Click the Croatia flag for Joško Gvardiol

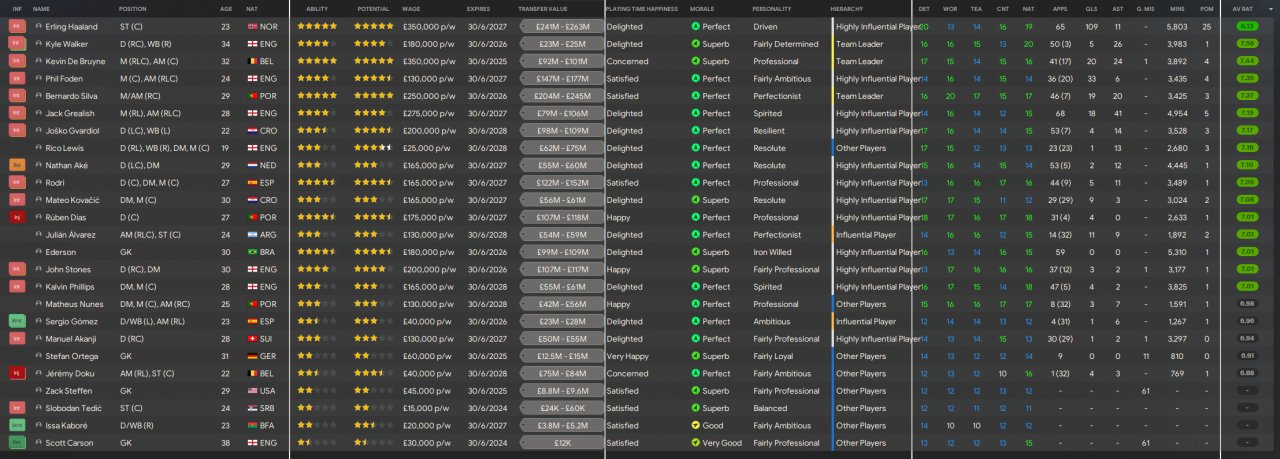pyautogui.click(x=251, y=131)
